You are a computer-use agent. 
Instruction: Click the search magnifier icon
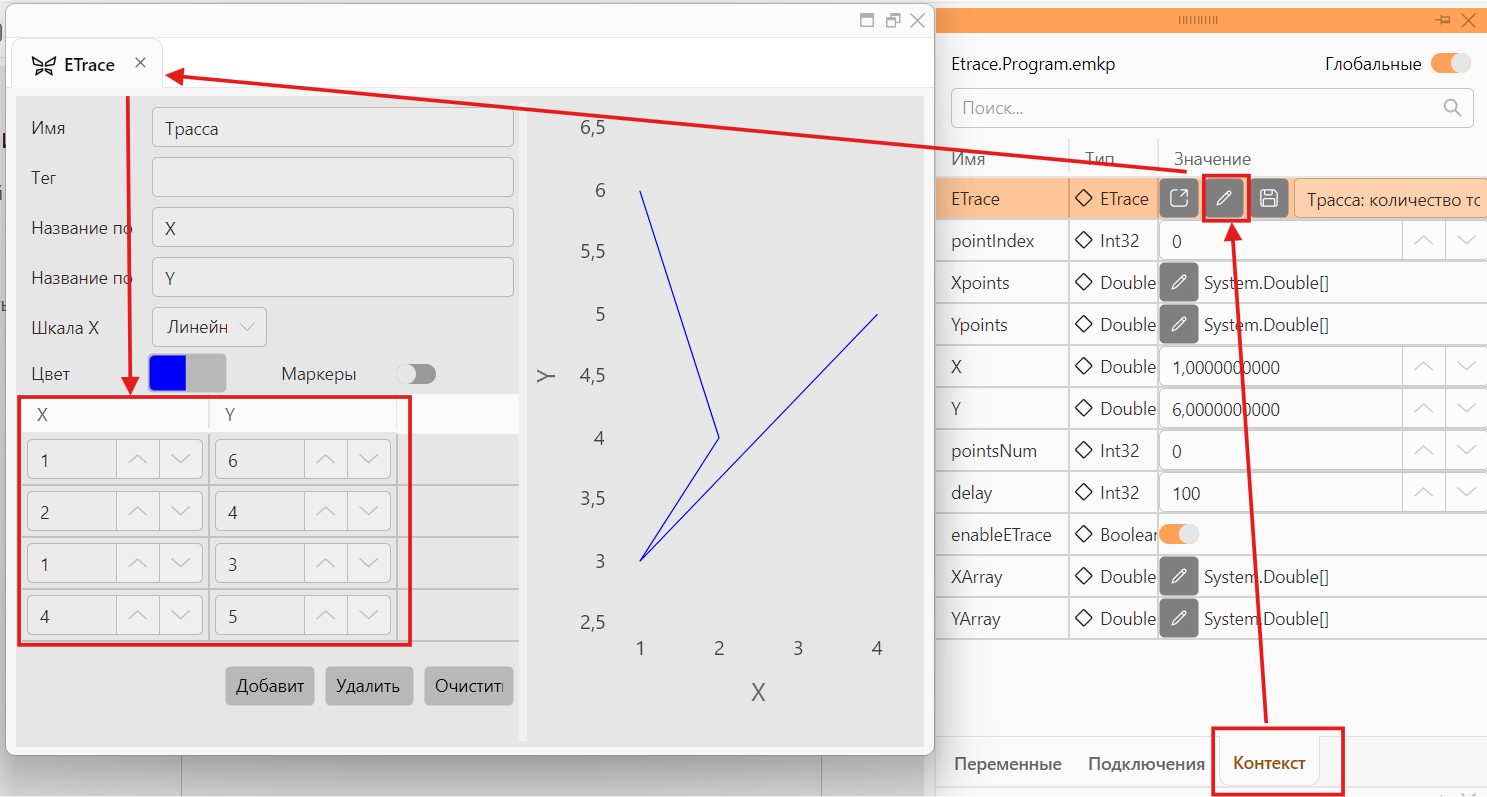(x=1452, y=107)
